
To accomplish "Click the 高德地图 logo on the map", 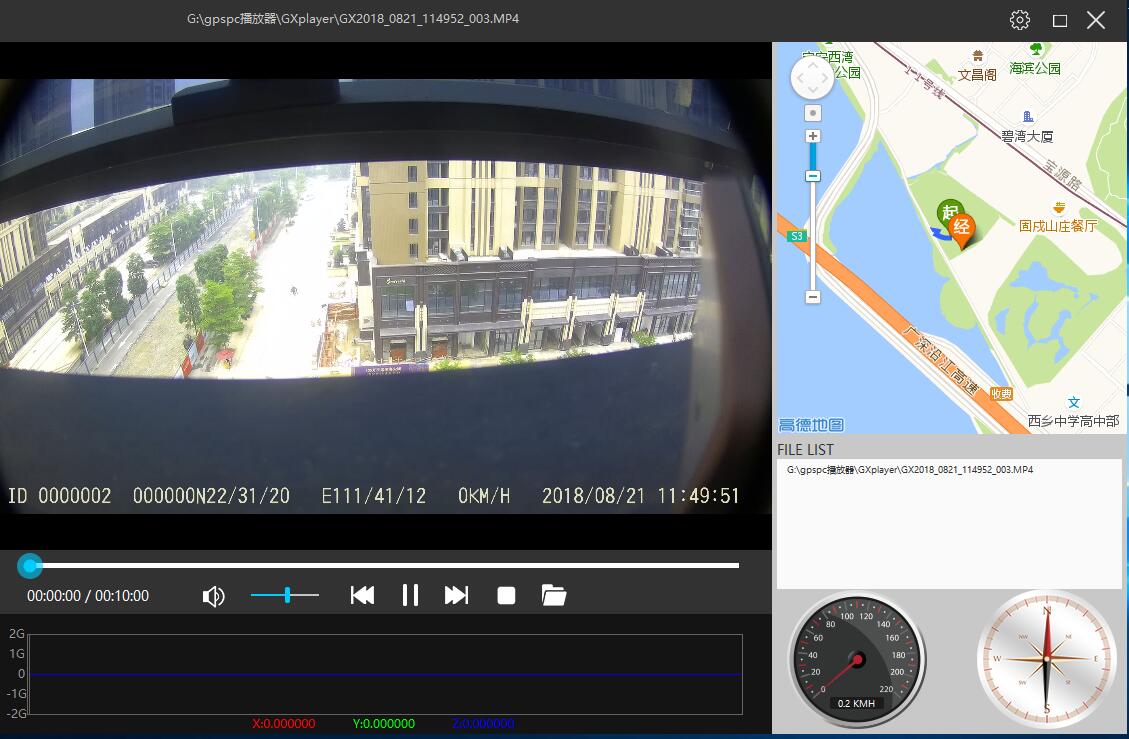I will tap(811, 424).
